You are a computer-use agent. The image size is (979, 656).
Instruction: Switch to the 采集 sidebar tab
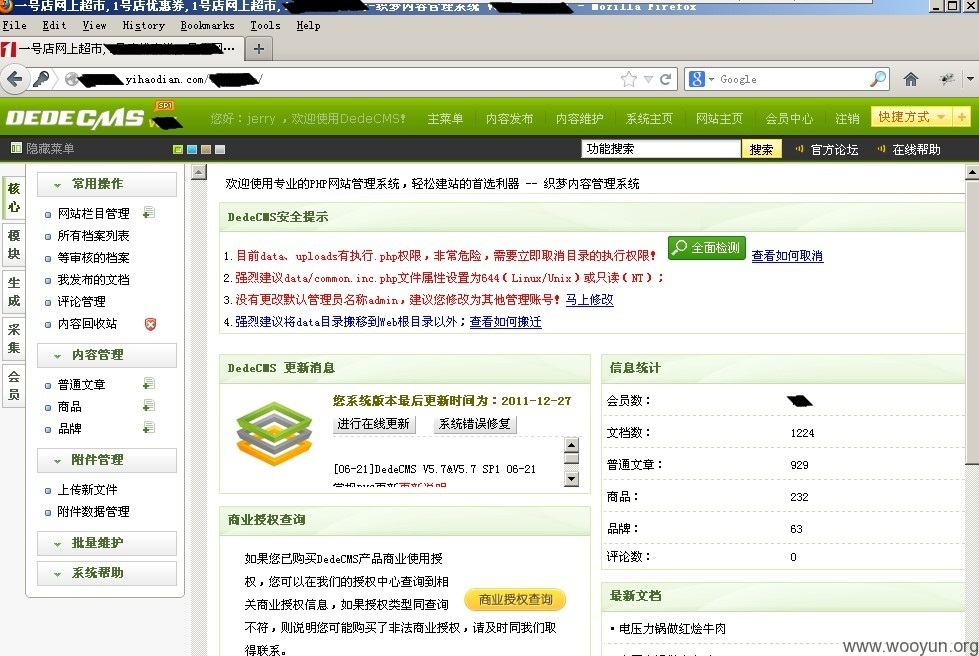[x=14, y=339]
